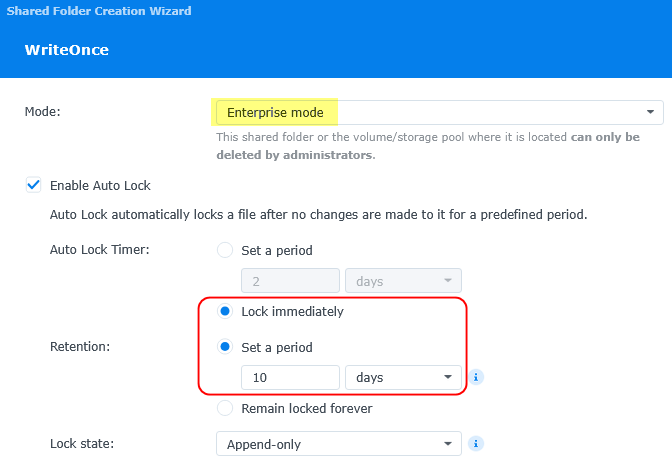Select Auto Lock Timer 'Set a period' radio
Screen dimensions: 672x462
pyautogui.click(x=225, y=250)
